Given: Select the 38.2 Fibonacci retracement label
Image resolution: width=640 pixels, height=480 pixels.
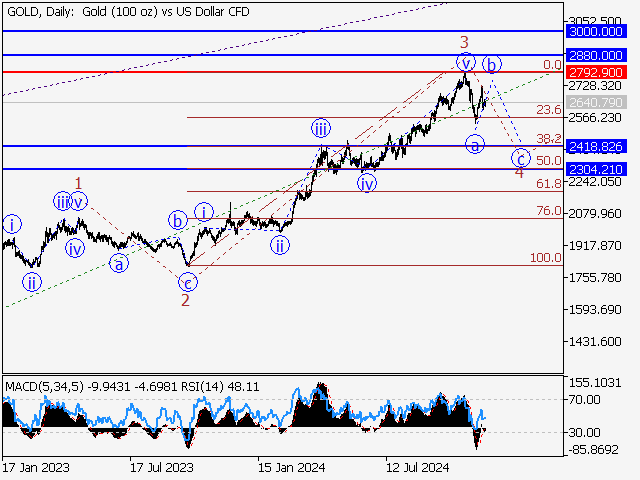Looking at the screenshot, I should [547, 139].
